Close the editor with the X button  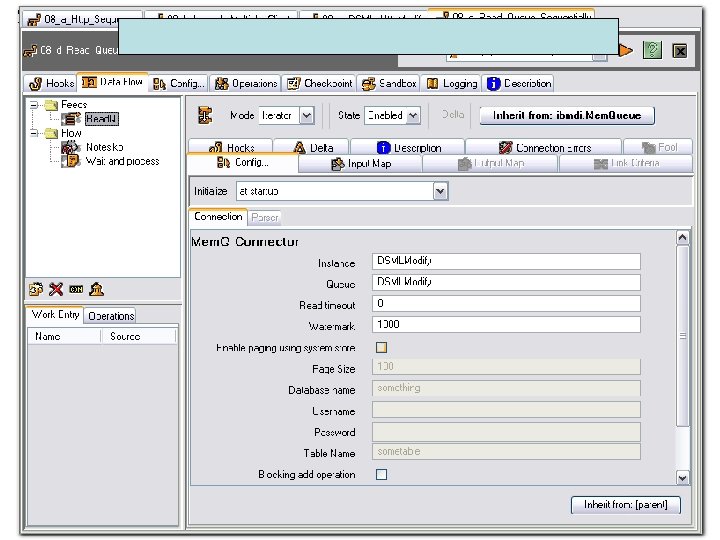[x=680, y=51]
